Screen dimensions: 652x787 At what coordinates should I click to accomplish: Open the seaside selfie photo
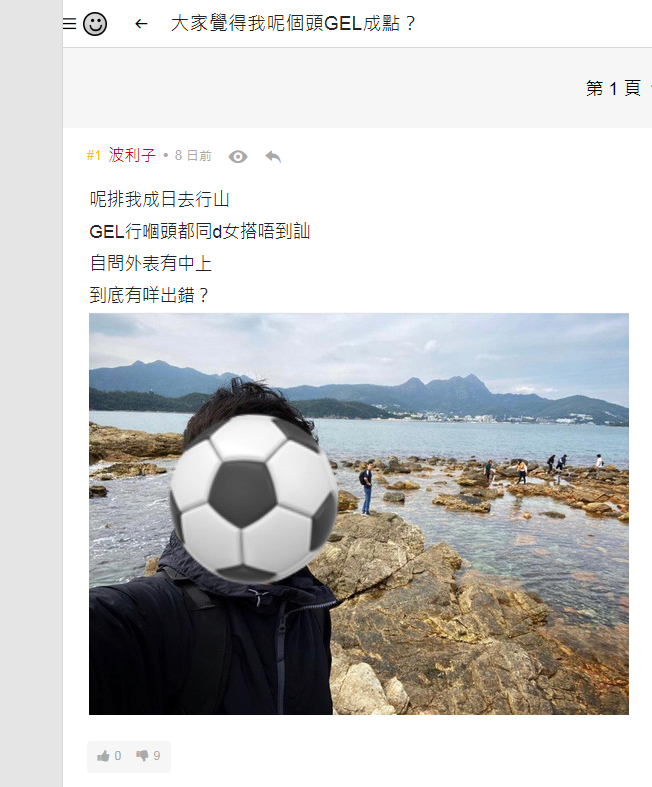click(x=359, y=514)
